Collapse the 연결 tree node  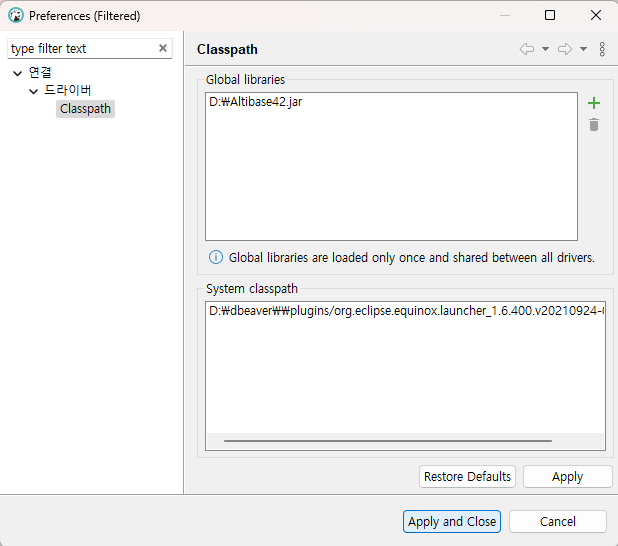pos(18,73)
